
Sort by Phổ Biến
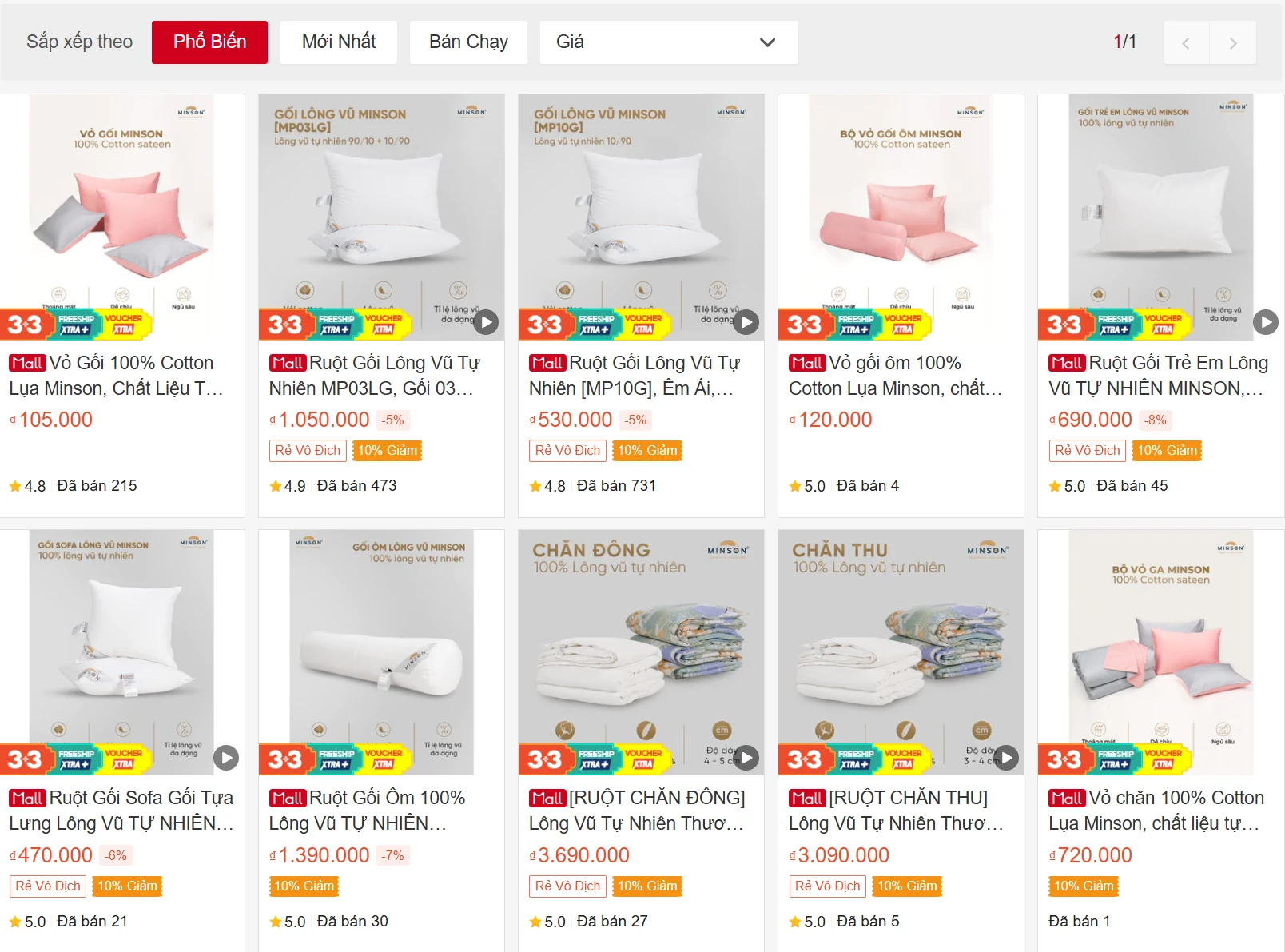coord(209,42)
